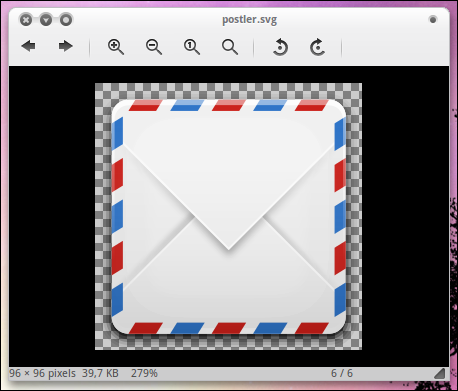Click the '279%' zoom level text
The image size is (458, 391).
144,373
